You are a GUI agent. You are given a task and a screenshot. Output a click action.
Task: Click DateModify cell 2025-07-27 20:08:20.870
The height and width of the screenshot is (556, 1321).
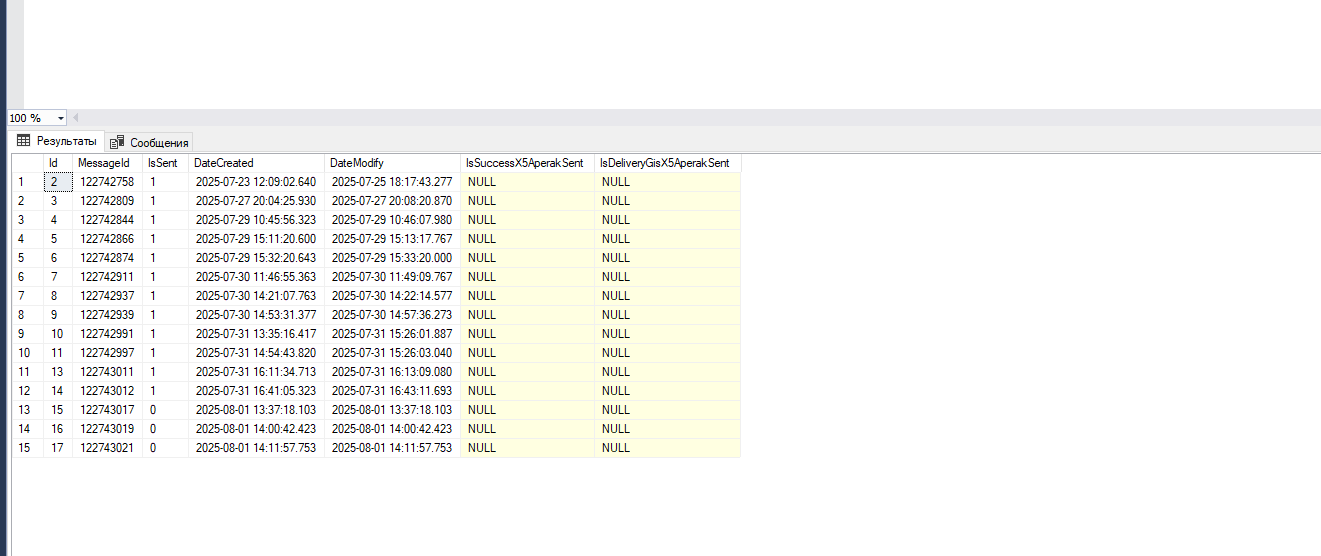click(x=393, y=201)
